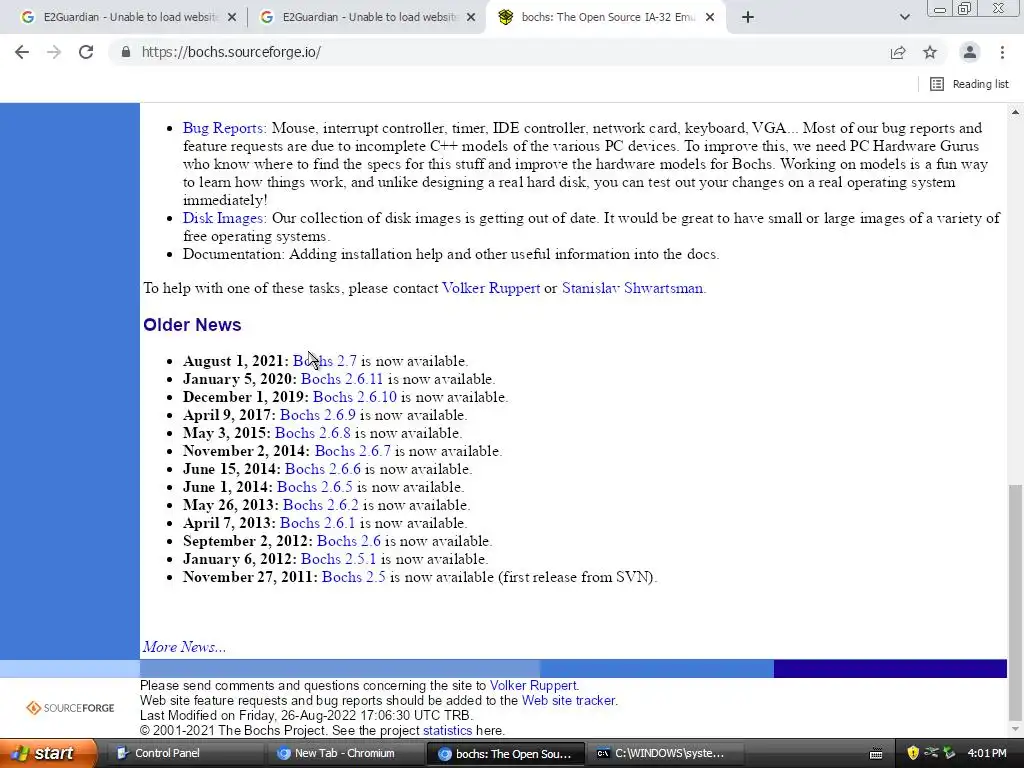View site security lock info
Image resolution: width=1024 pixels, height=768 pixels.
click(126, 52)
